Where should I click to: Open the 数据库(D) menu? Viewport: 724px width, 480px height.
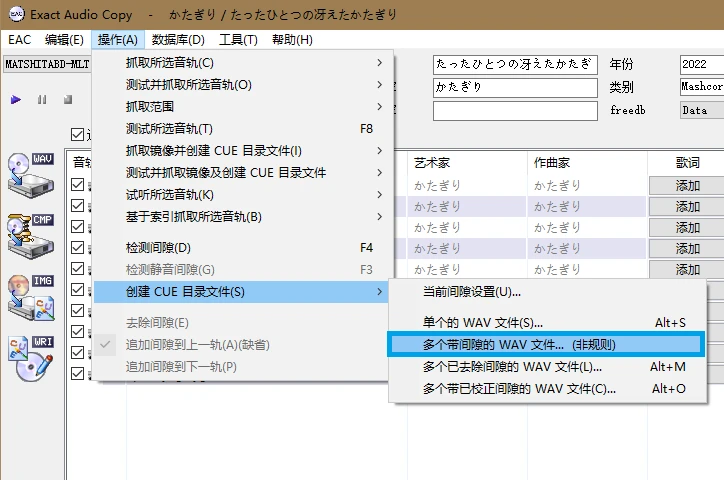click(178, 40)
